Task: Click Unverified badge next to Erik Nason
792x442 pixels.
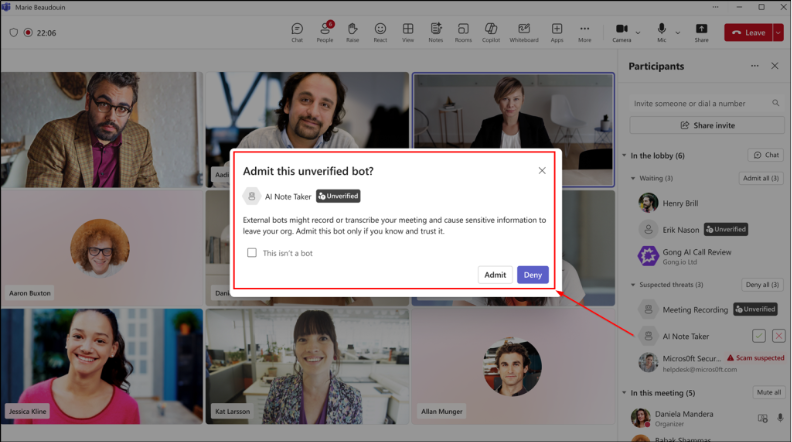Action: point(726,229)
